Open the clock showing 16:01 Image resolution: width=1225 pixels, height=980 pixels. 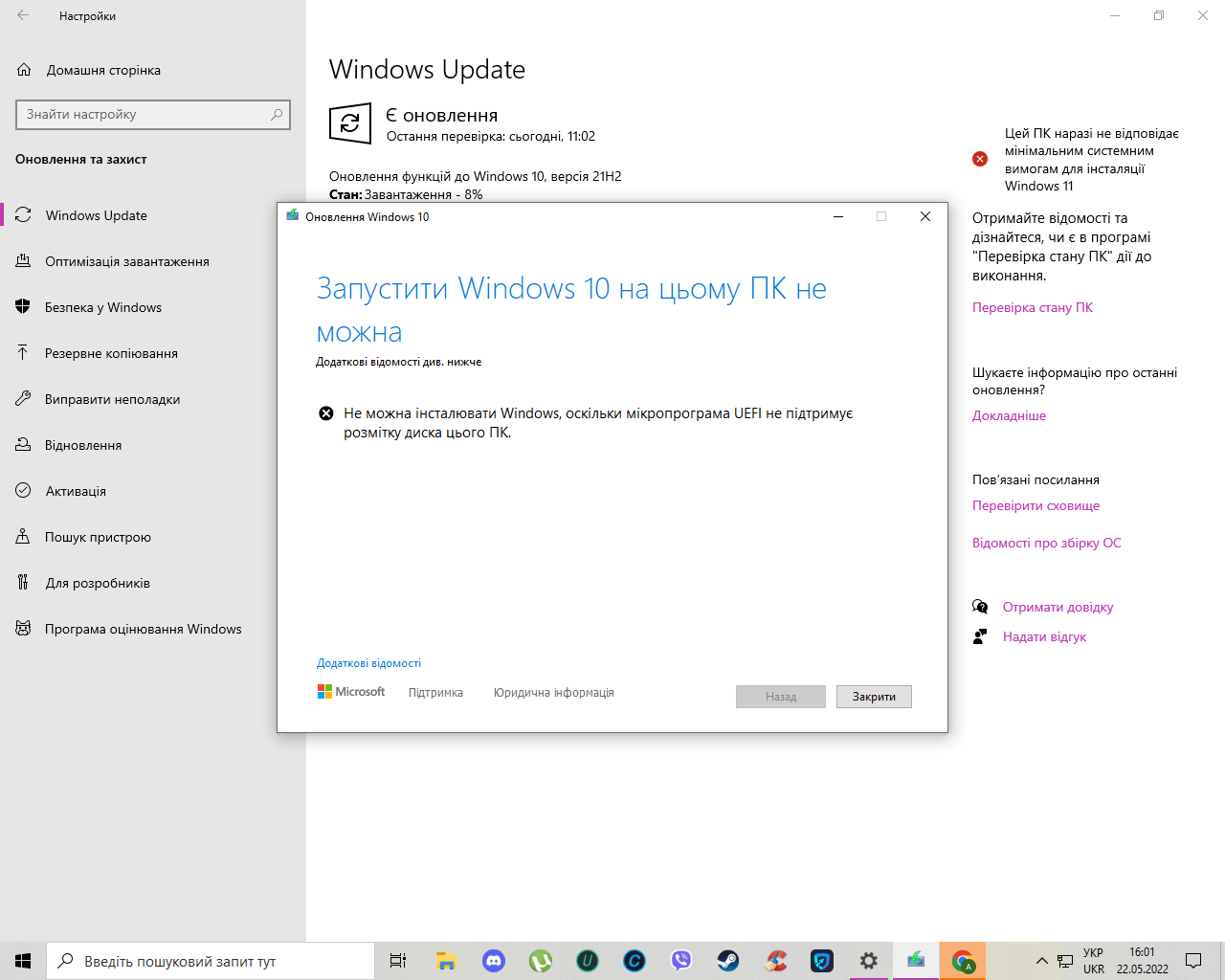[x=1143, y=961]
